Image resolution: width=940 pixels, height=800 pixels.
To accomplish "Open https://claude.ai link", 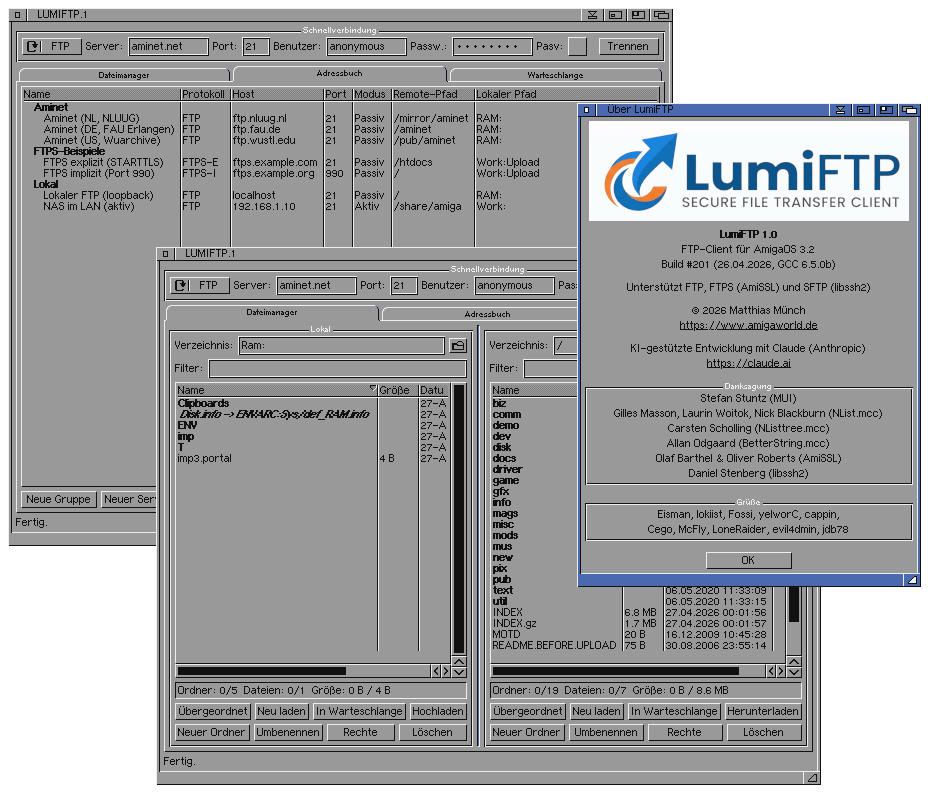I will coord(748,363).
